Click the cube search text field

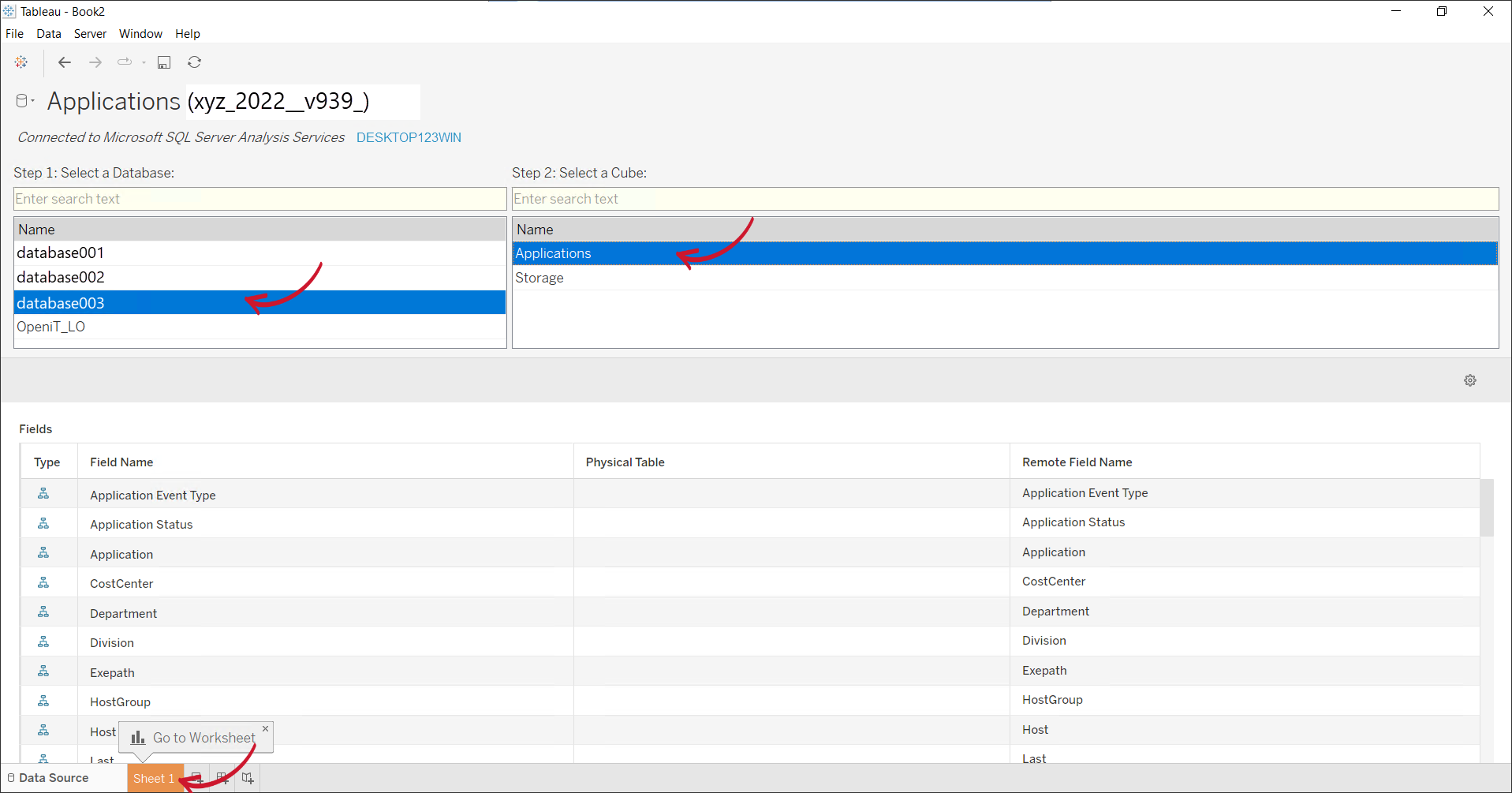(789, 198)
